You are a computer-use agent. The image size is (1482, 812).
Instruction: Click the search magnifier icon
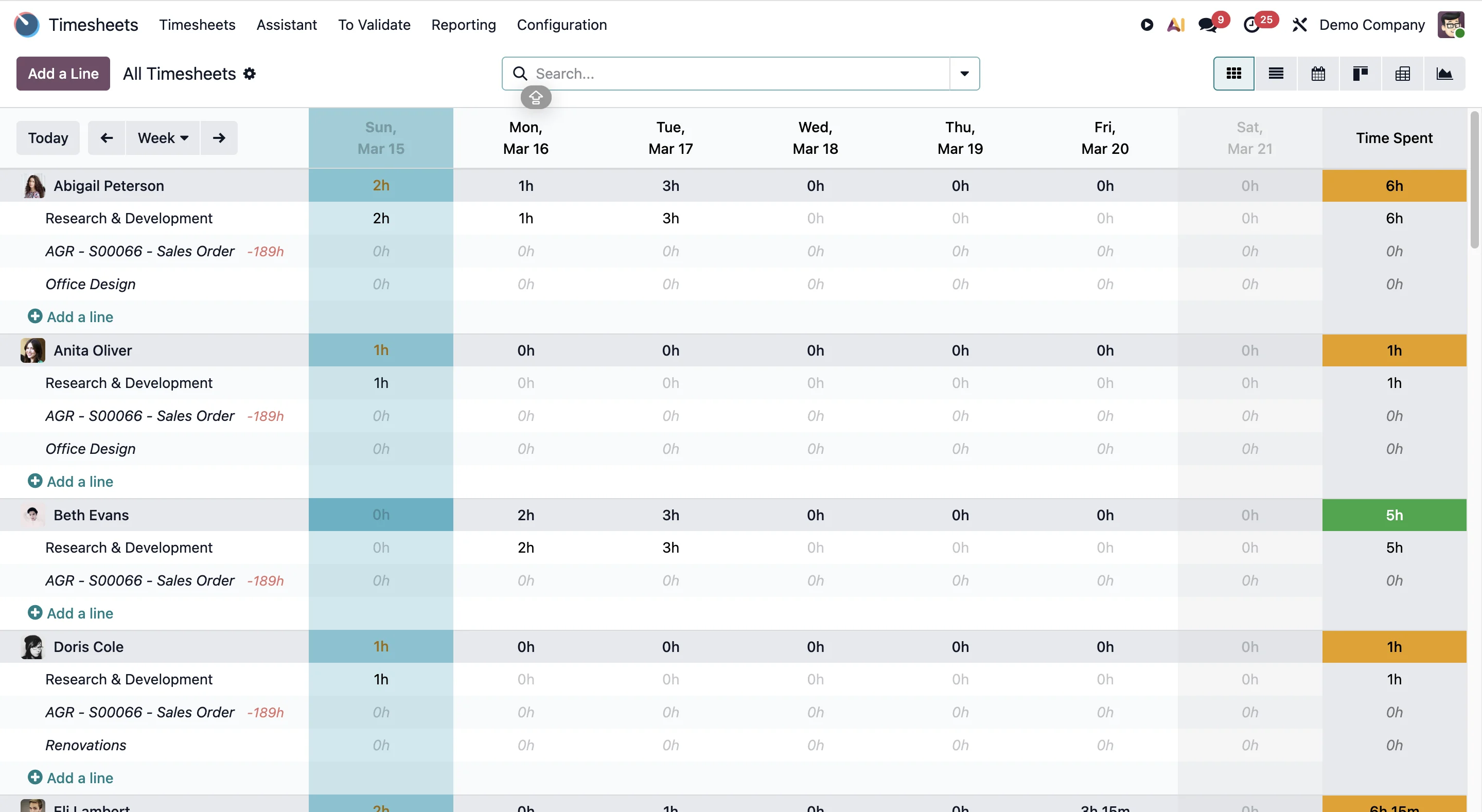[520, 74]
